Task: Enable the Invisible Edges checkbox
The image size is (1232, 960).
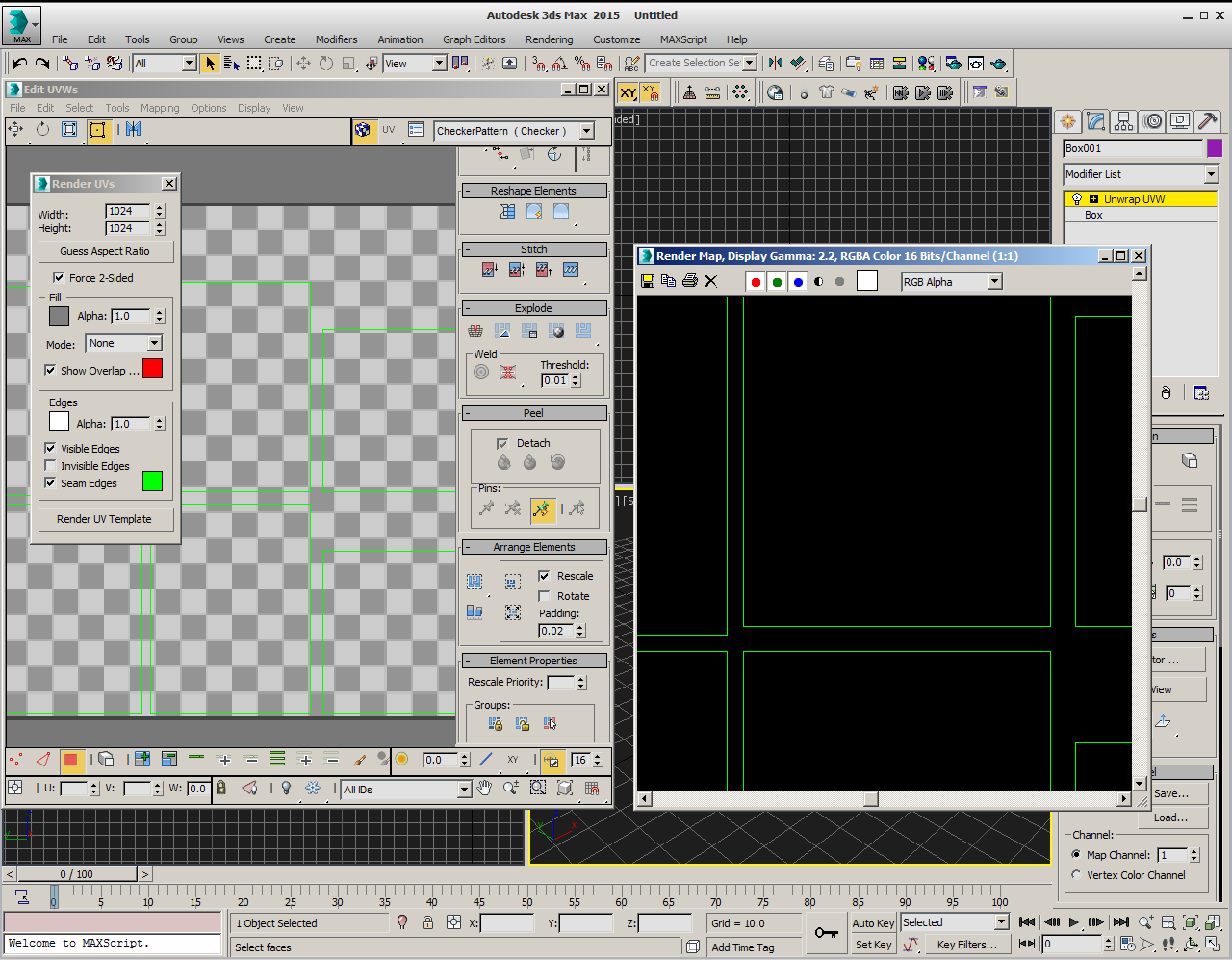Action: point(50,466)
